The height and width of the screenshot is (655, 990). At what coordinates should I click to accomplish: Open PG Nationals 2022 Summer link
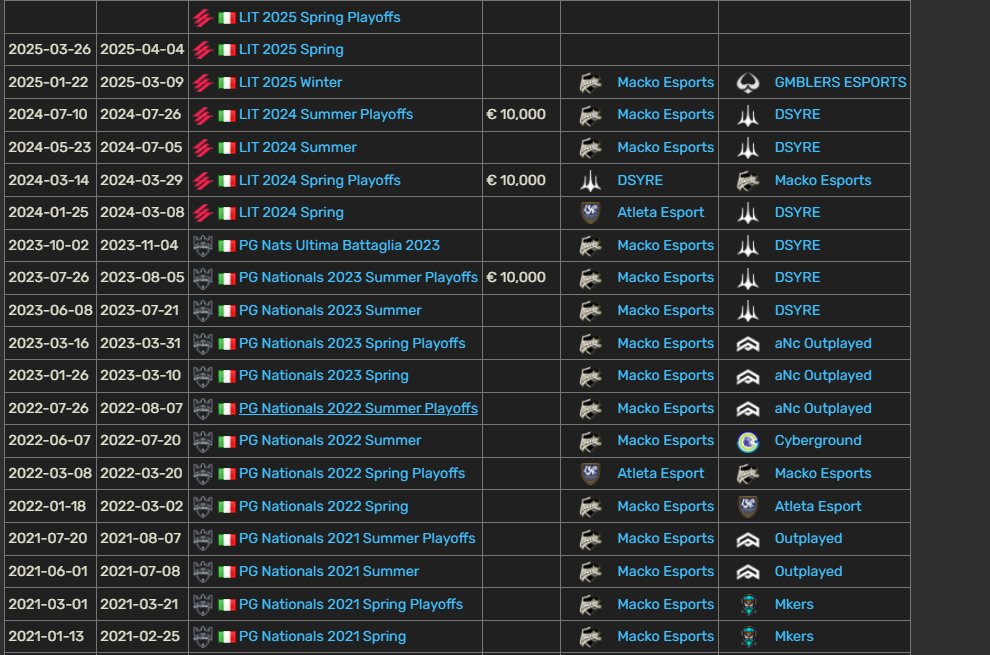point(330,440)
